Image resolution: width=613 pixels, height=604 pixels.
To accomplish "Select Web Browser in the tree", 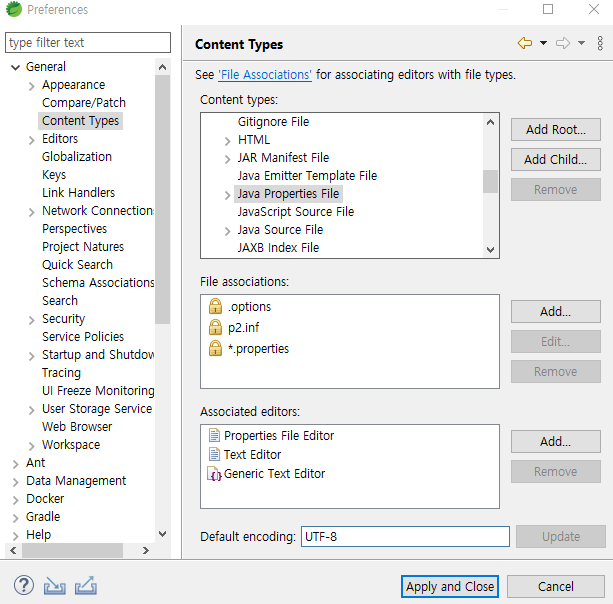I will (x=77, y=427).
